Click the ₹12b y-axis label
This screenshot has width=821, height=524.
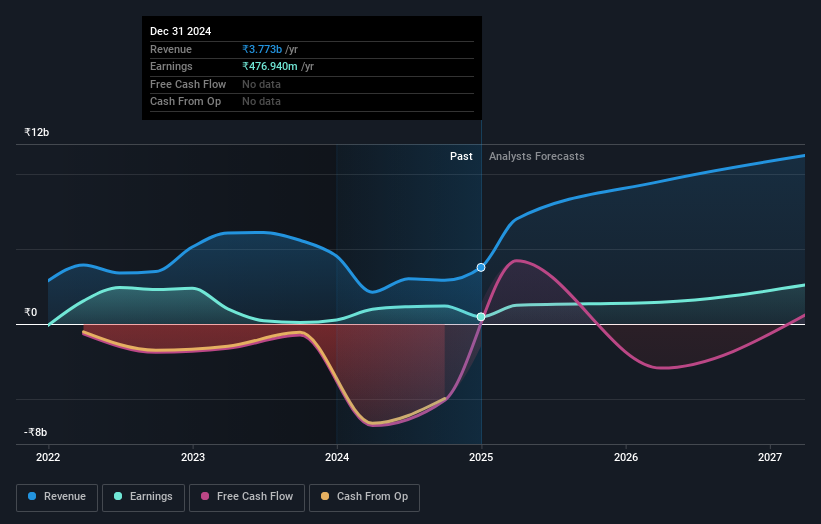[37, 132]
